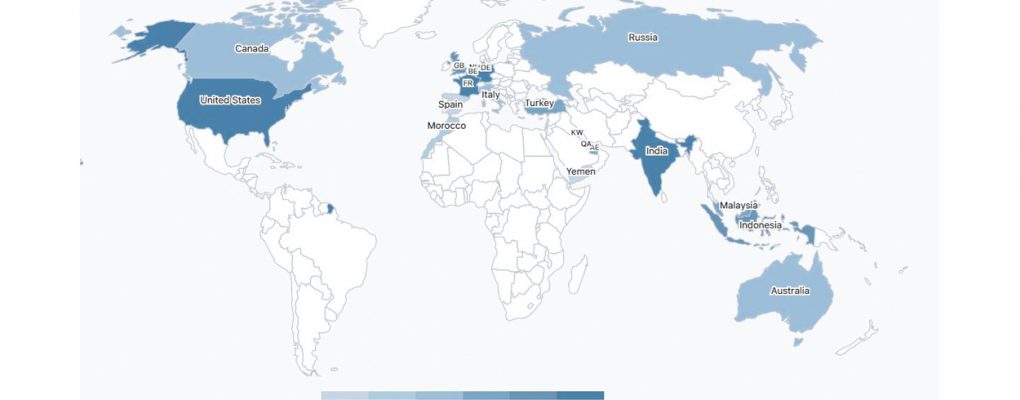Select Yemen on the map
The width and height of the screenshot is (1020, 400).
pyautogui.click(x=581, y=172)
